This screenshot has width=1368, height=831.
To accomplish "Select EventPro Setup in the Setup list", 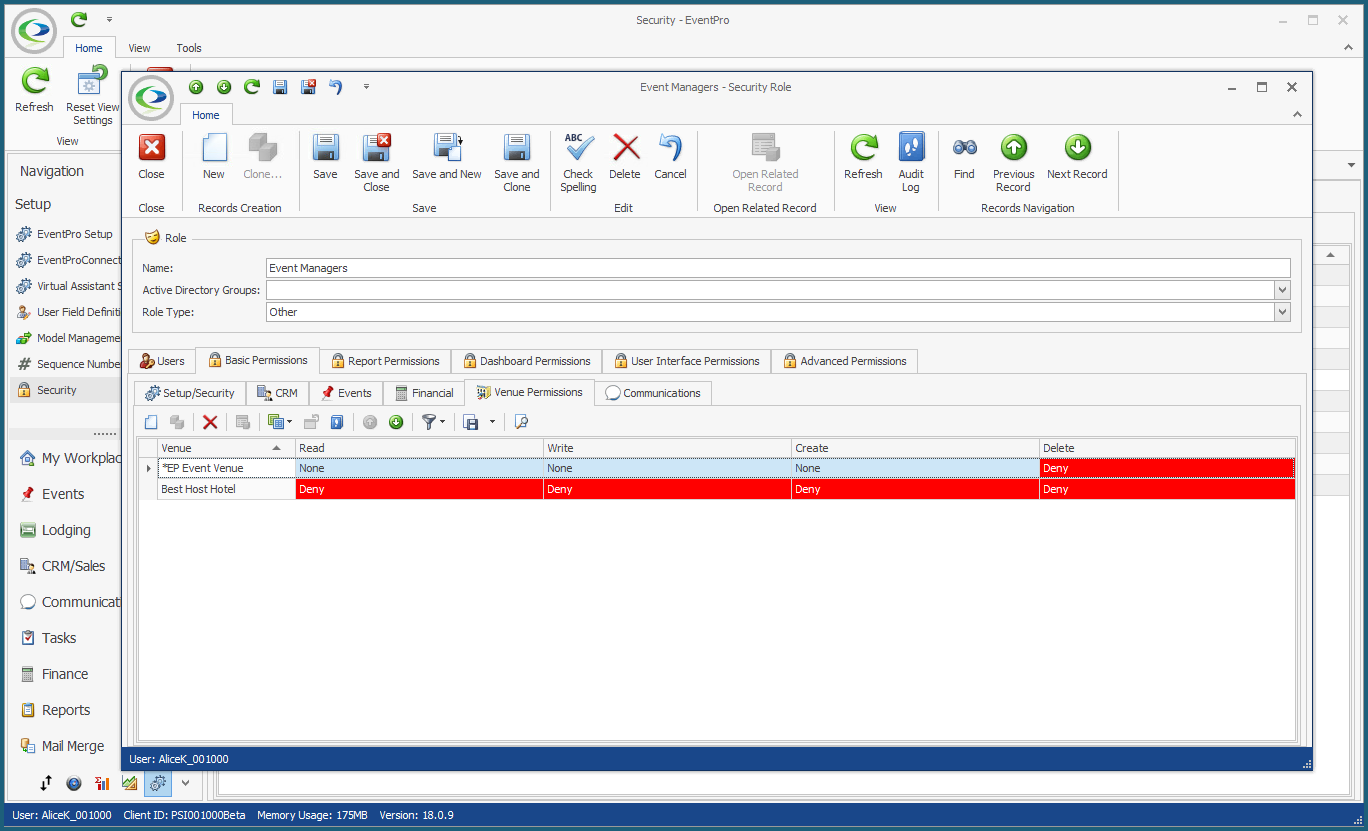I will coord(66,234).
